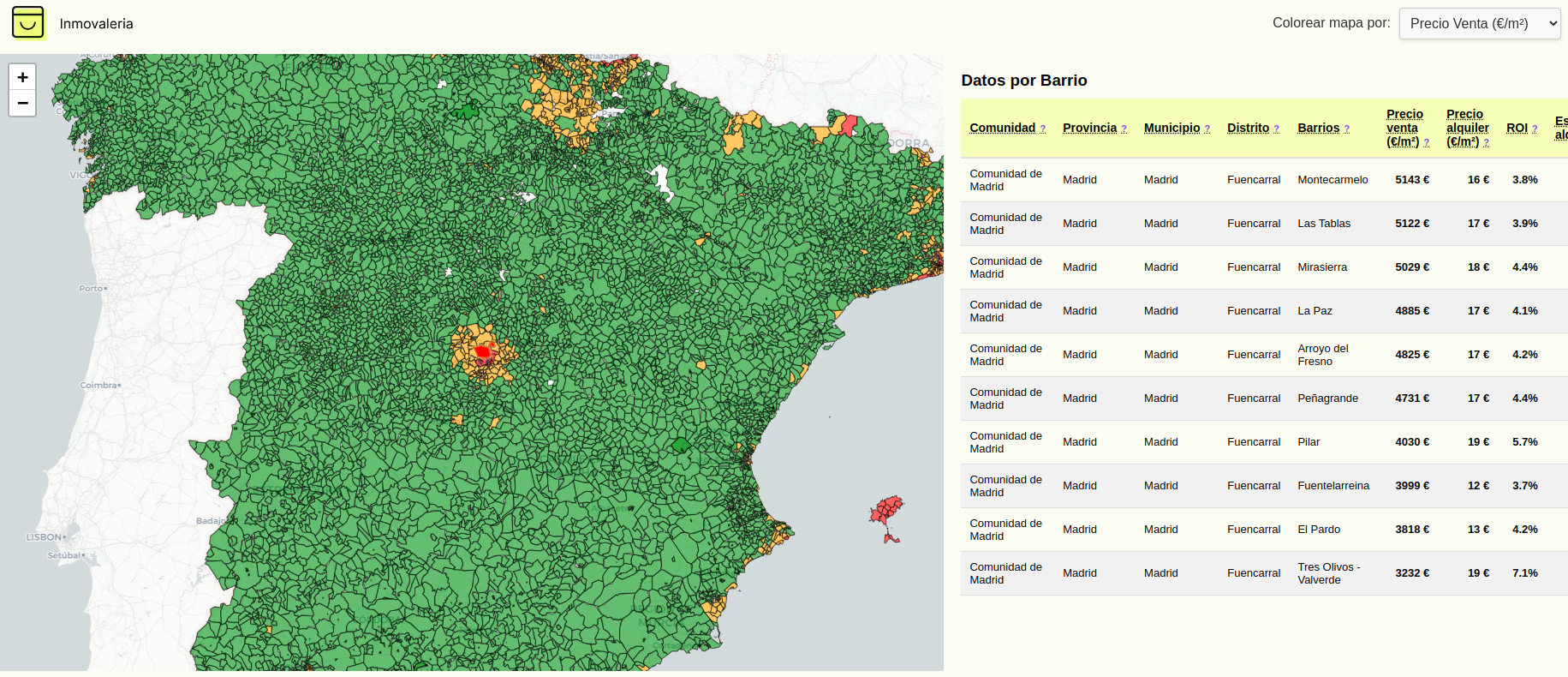This screenshot has height=677, width=1568.
Task: Sort table by Comunidad column header
Action: pos(1002,129)
